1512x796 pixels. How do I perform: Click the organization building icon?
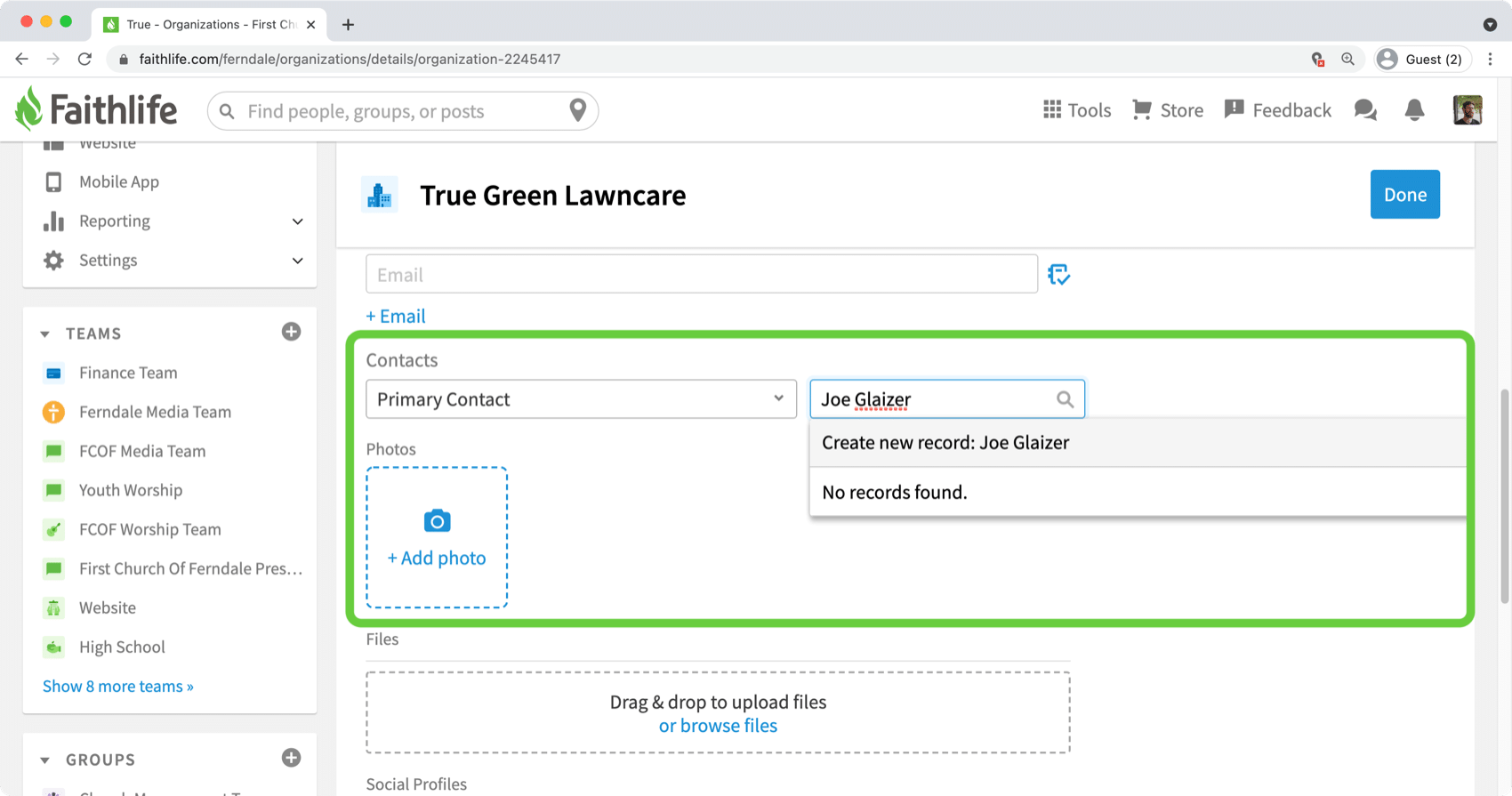tap(380, 195)
